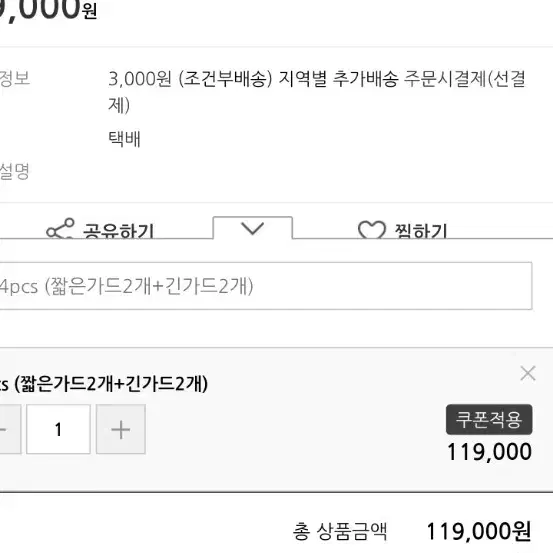Collapse the panel with the chevron tab
553x553 pixels.
[x=253, y=228]
